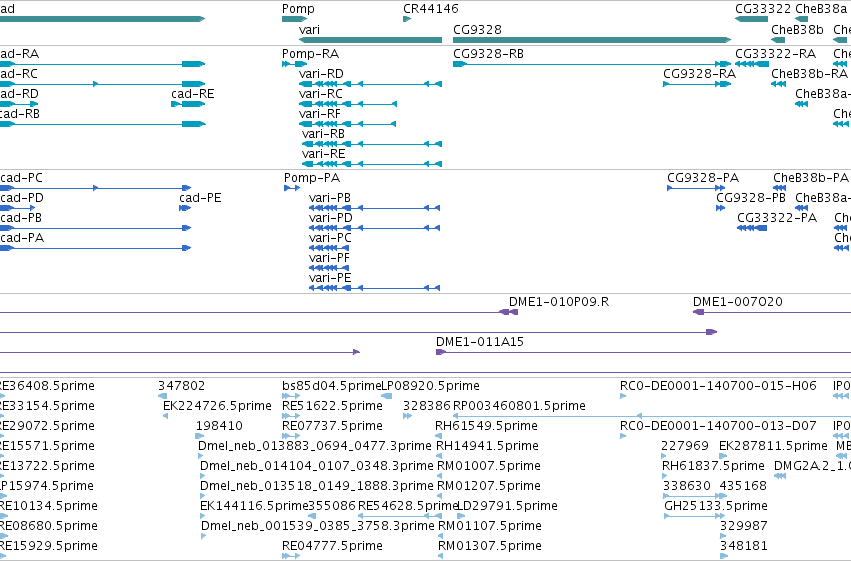The width and height of the screenshot is (851, 561).
Task: Select the vari-RD transcript label
Action: pos(321,74)
